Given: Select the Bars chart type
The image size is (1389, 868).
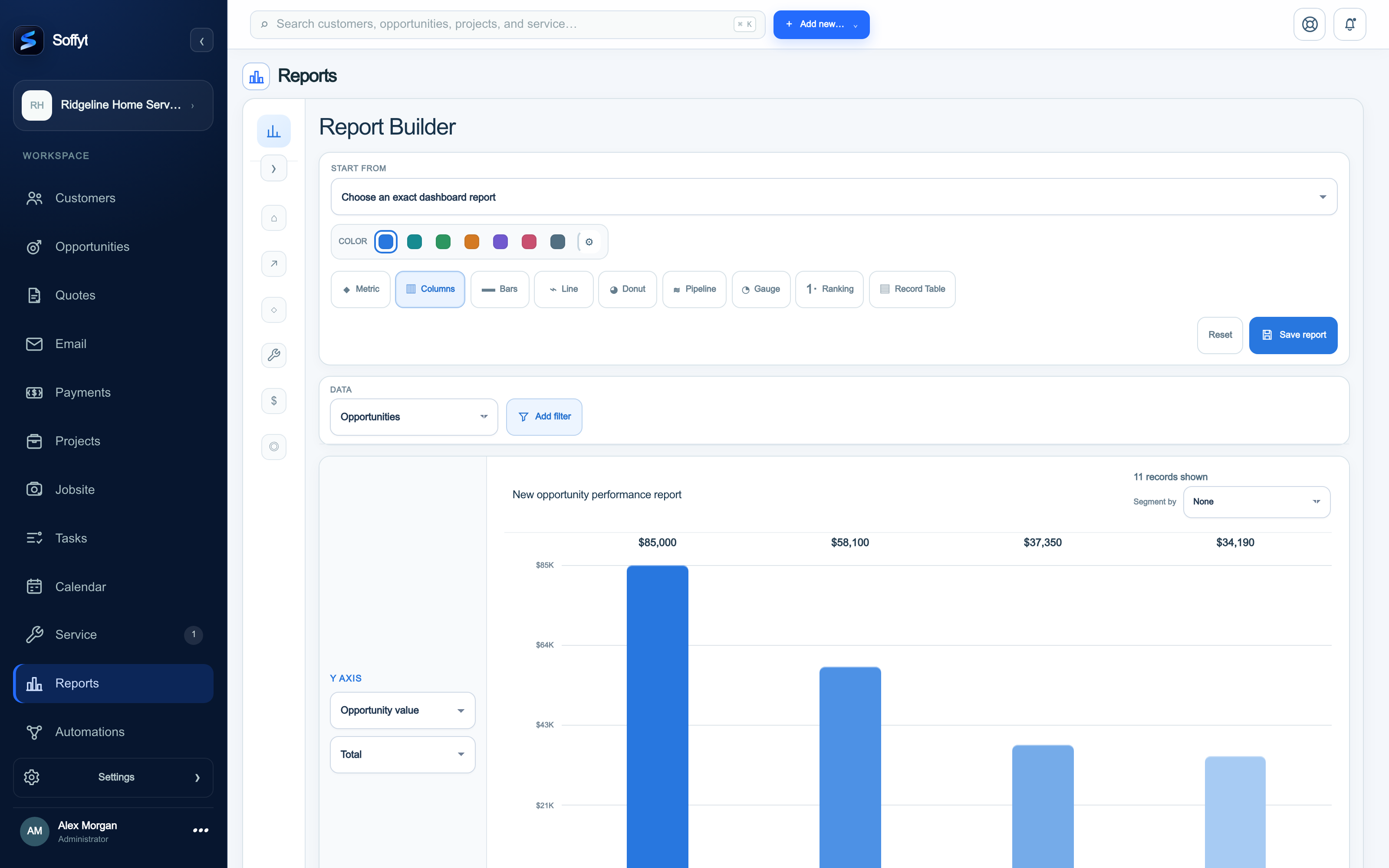Looking at the screenshot, I should (x=499, y=289).
